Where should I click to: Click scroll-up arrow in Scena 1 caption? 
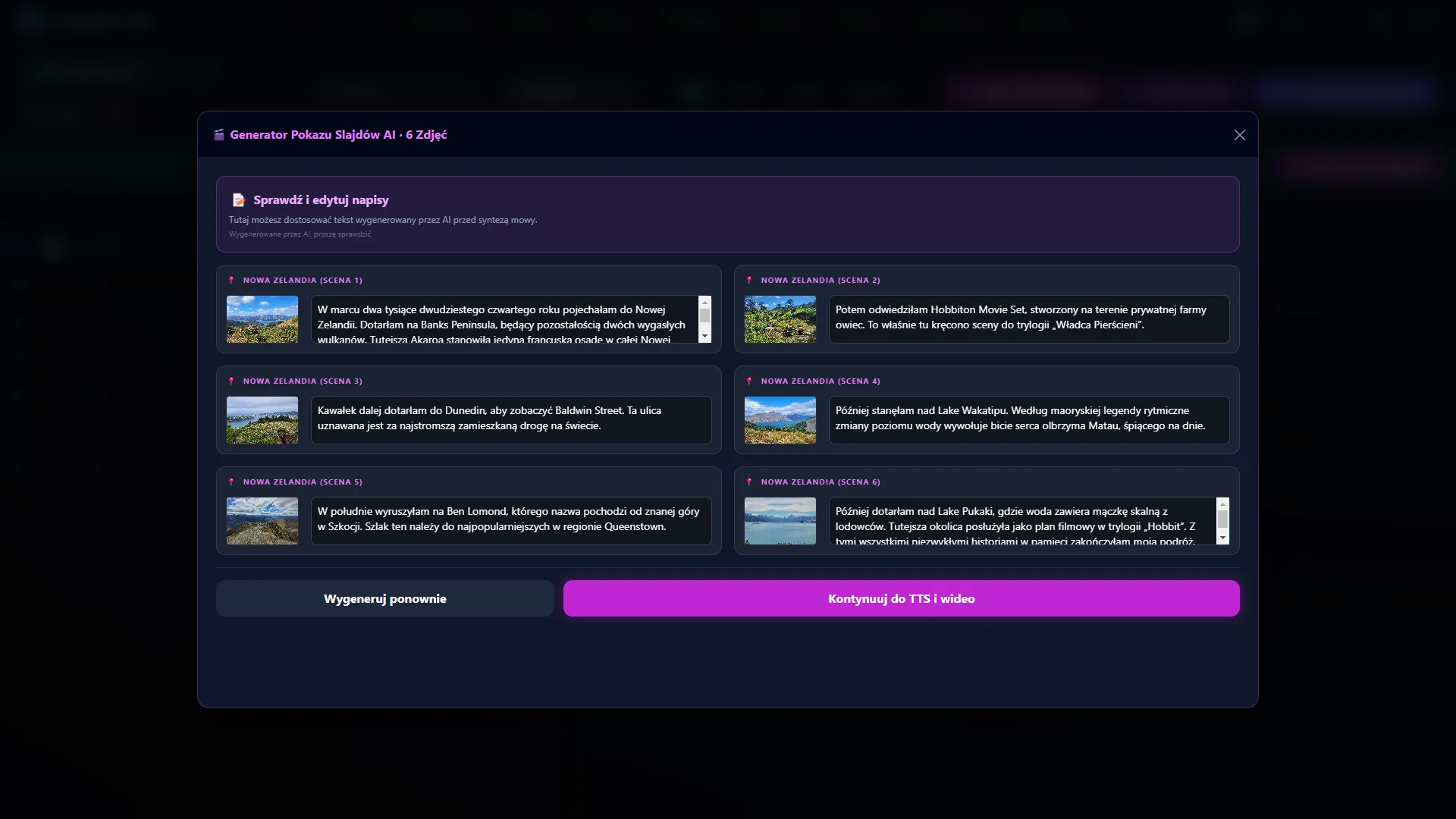point(704,302)
